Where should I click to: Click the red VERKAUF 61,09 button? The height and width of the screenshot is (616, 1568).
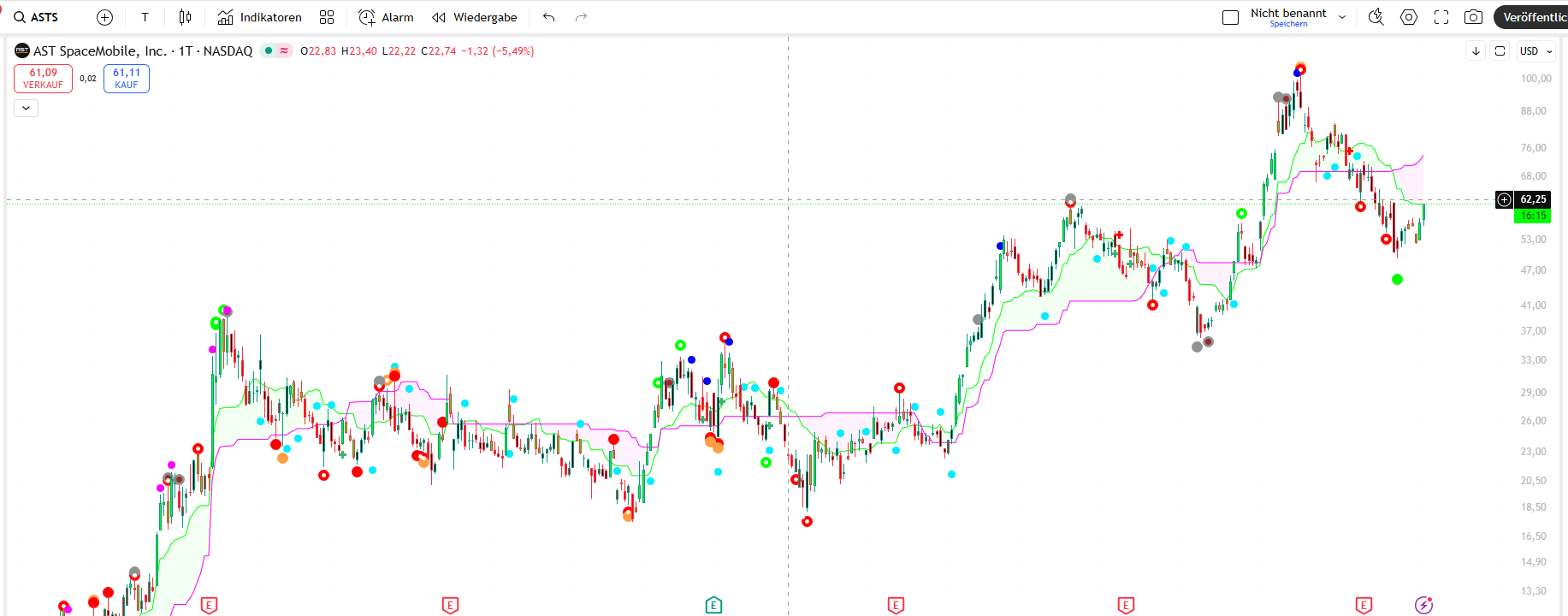pyautogui.click(x=43, y=79)
